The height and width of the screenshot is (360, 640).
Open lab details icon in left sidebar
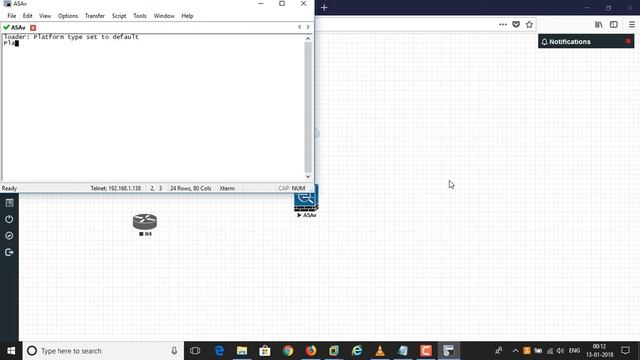9,203
